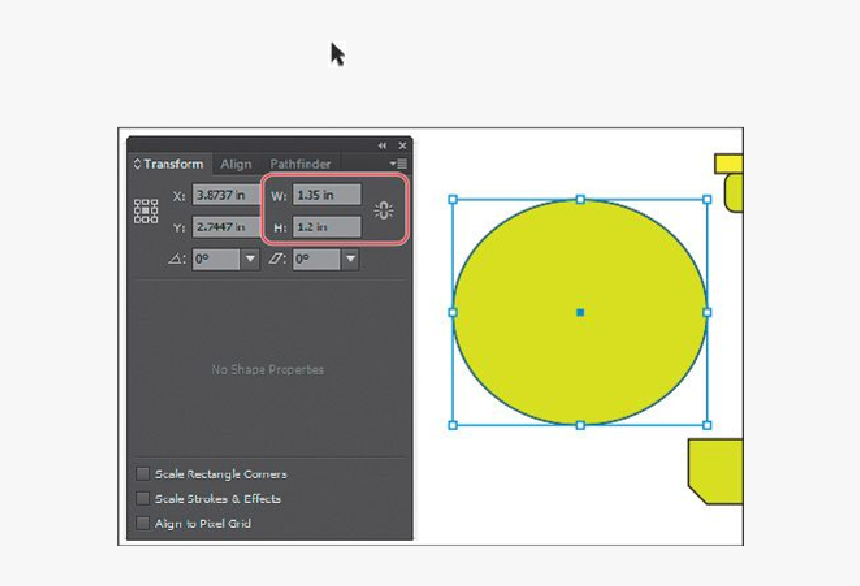Select the Transform tab
This screenshot has height=586, width=860.
pos(172,164)
